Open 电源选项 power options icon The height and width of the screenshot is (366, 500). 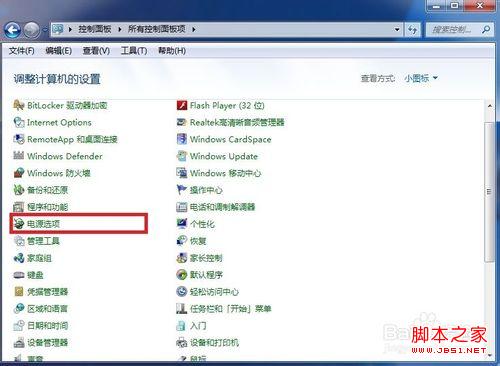pos(19,224)
